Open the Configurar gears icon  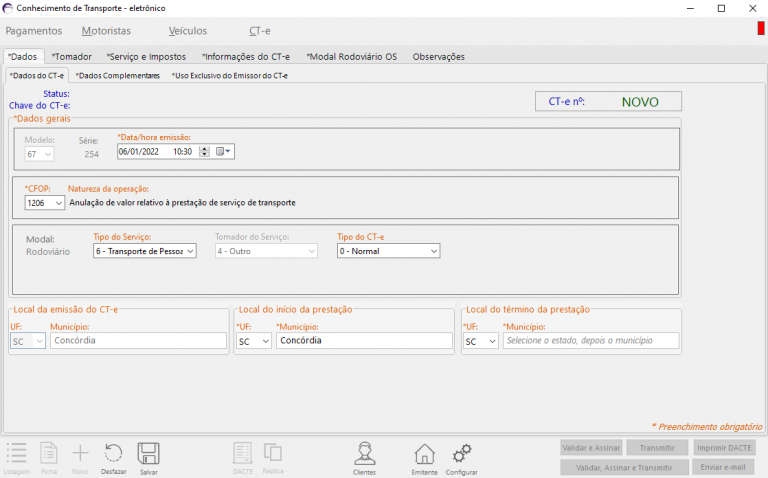point(461,453)
